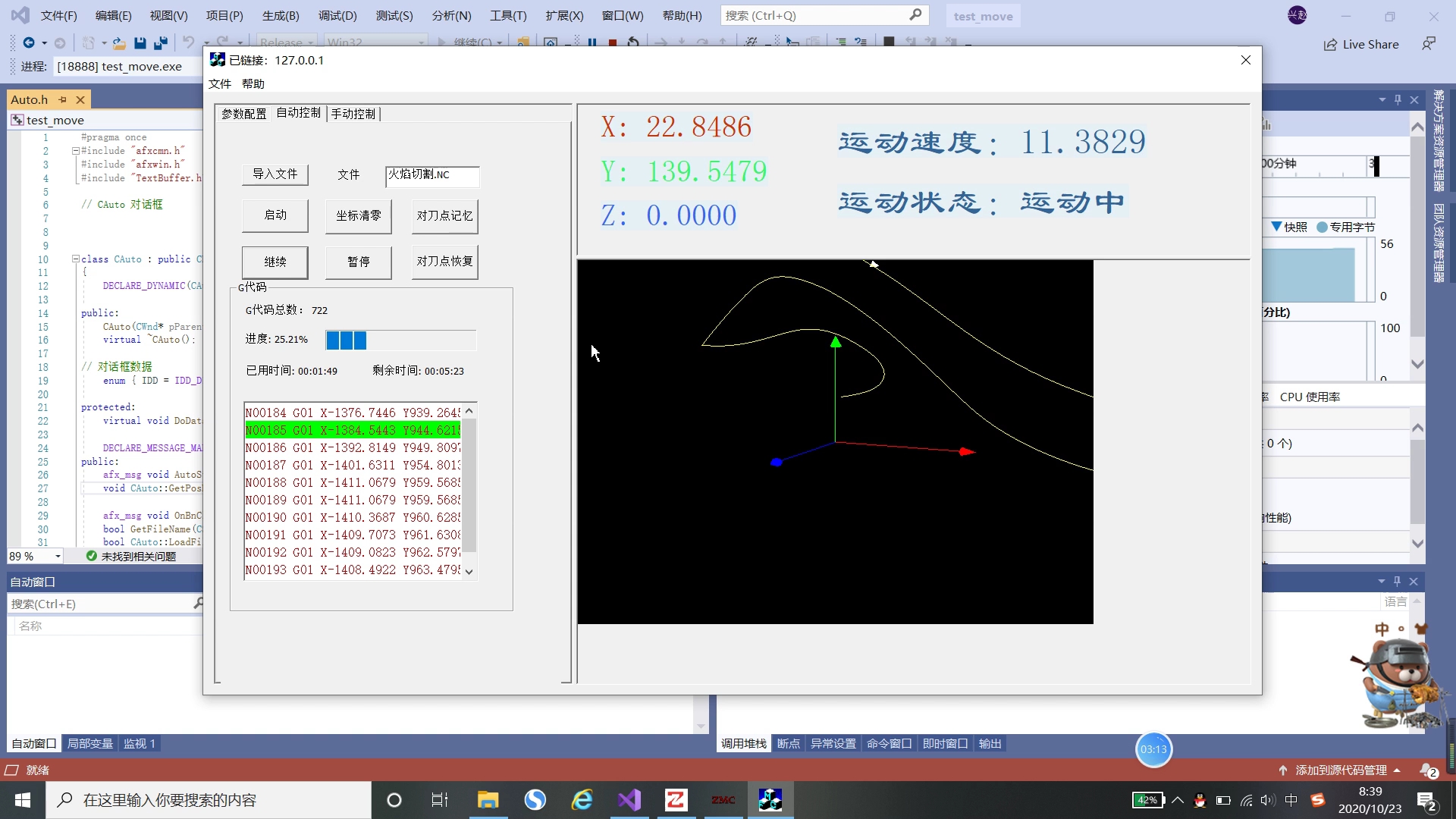
Task: Open File Explorer from the taskbar
Action: 488,800
